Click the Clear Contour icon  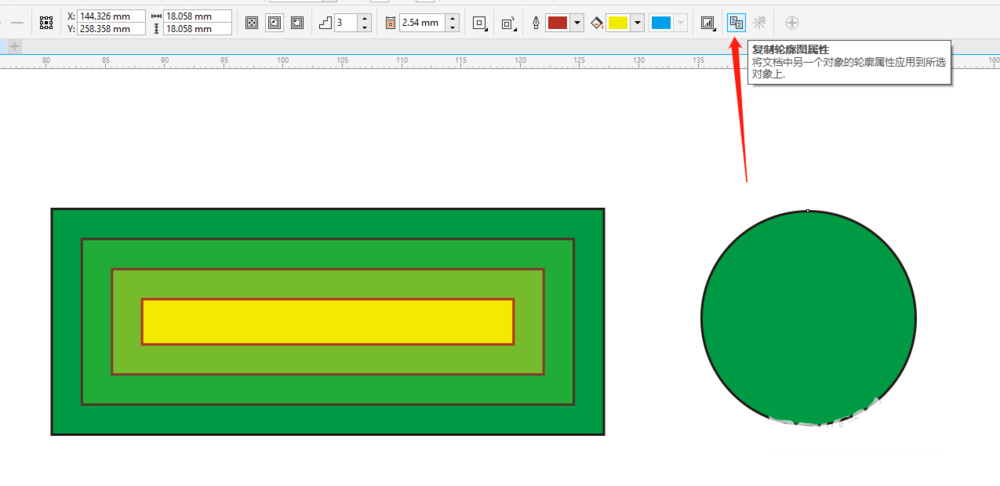click(761, 22)
